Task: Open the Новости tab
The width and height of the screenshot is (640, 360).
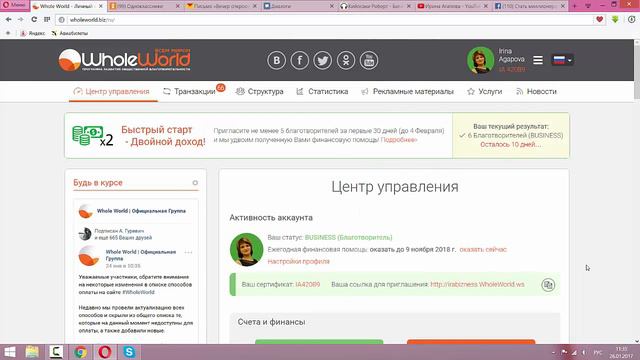Action: [x=536, y=91]
